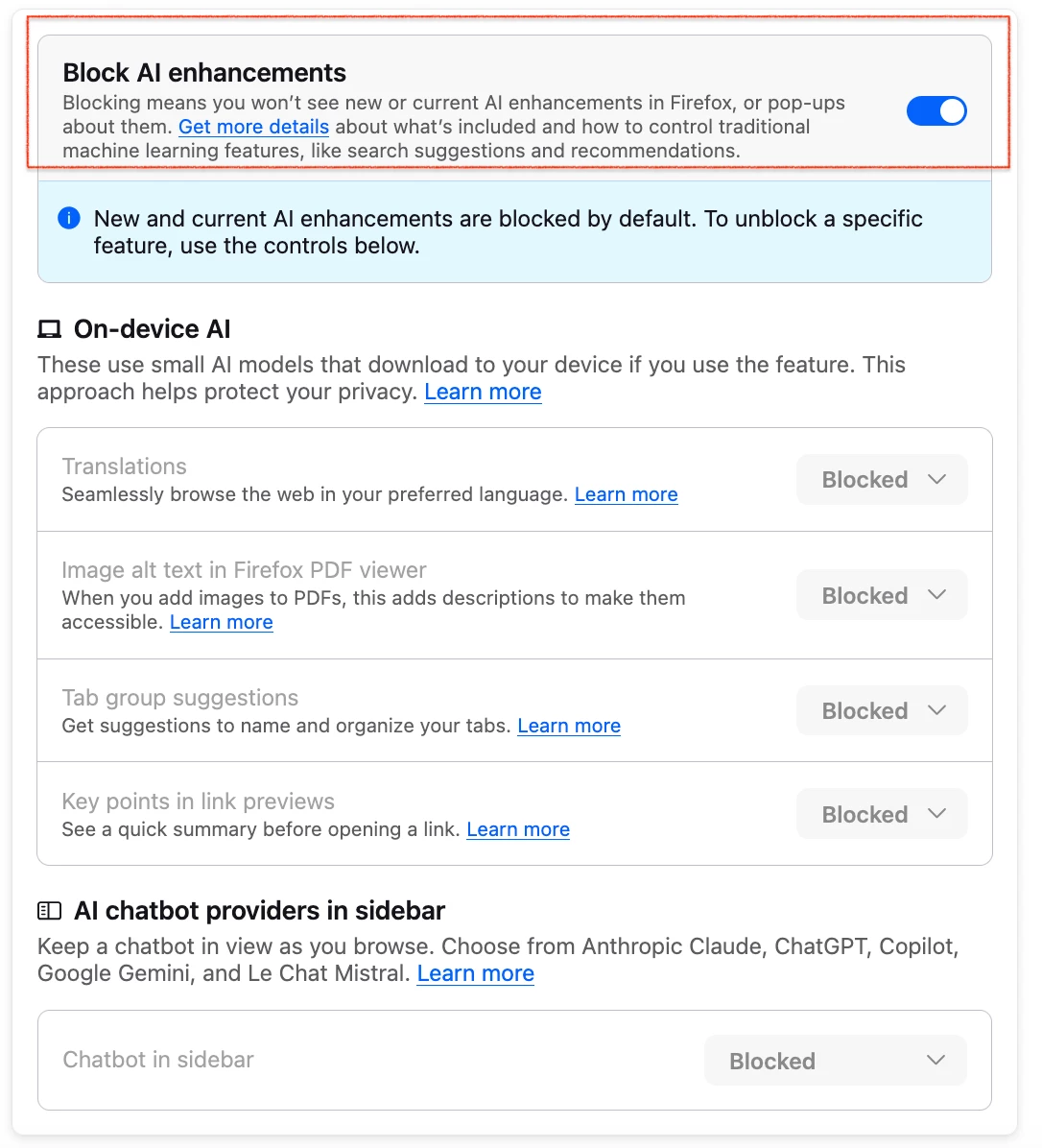Click Learn more for Tab group suggestions
1042x1148 pixels.
pyautogui.click(x=569, y=726)
